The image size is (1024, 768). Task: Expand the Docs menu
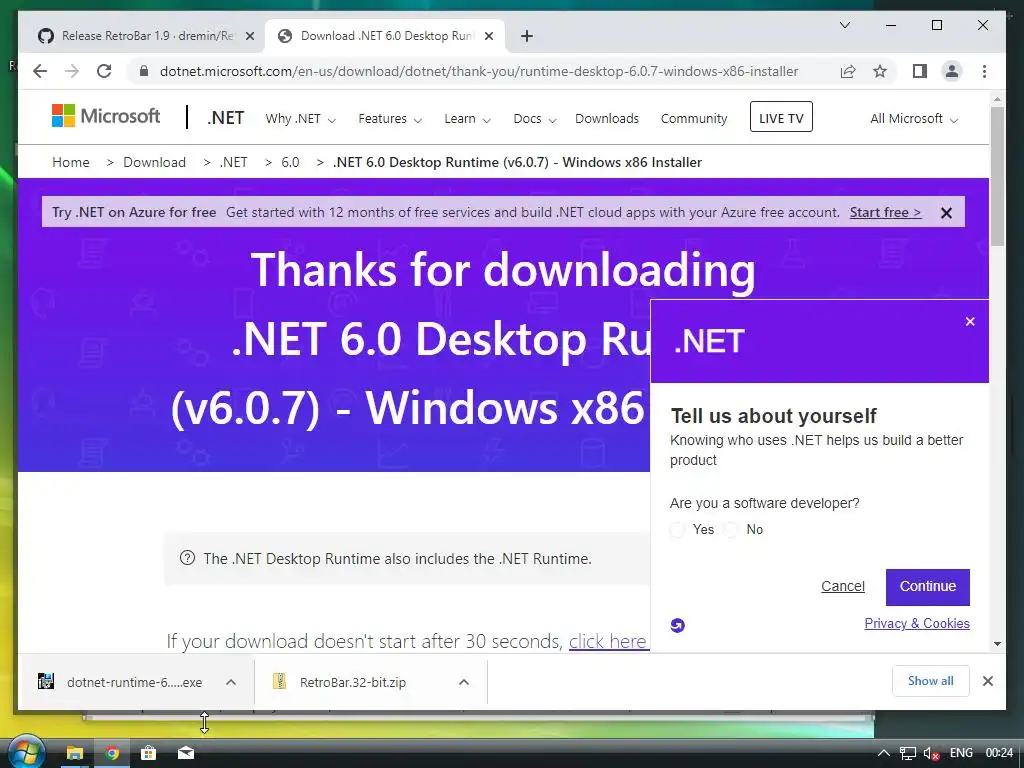coord(535,119)
